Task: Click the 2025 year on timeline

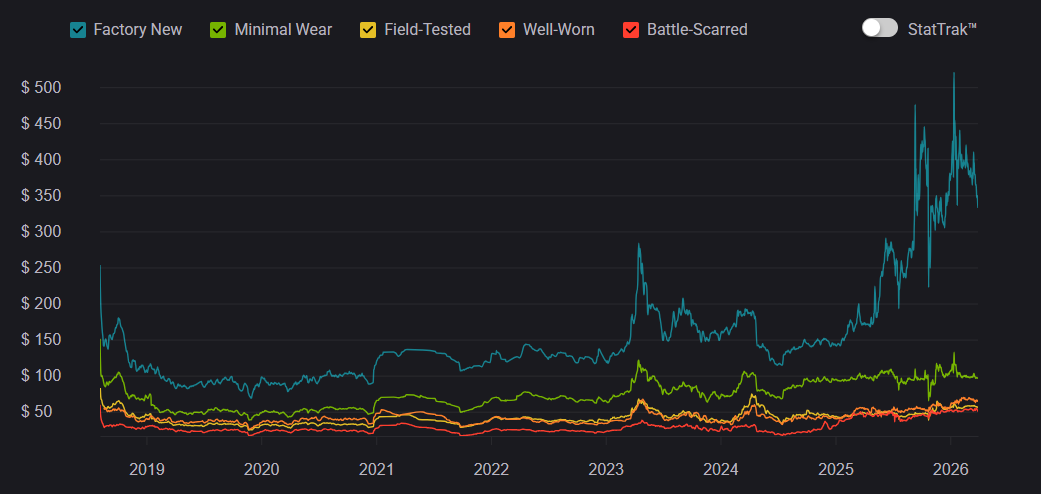Action: pos(836,468)
